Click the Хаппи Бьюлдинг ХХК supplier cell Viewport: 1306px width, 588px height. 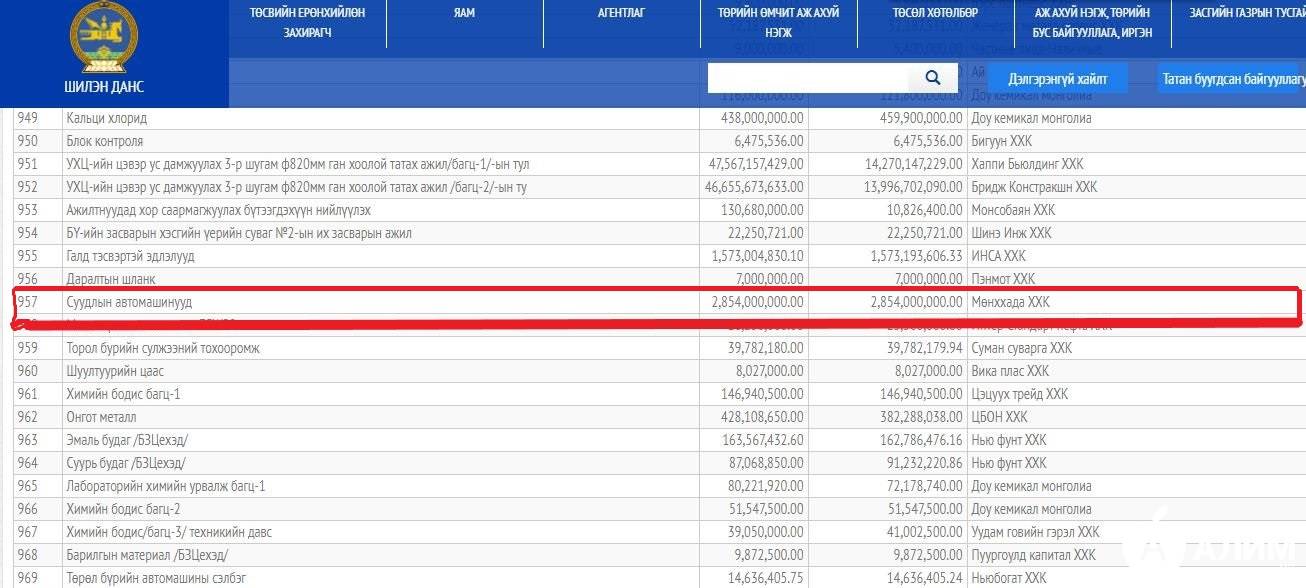[x=1027, y=164]
